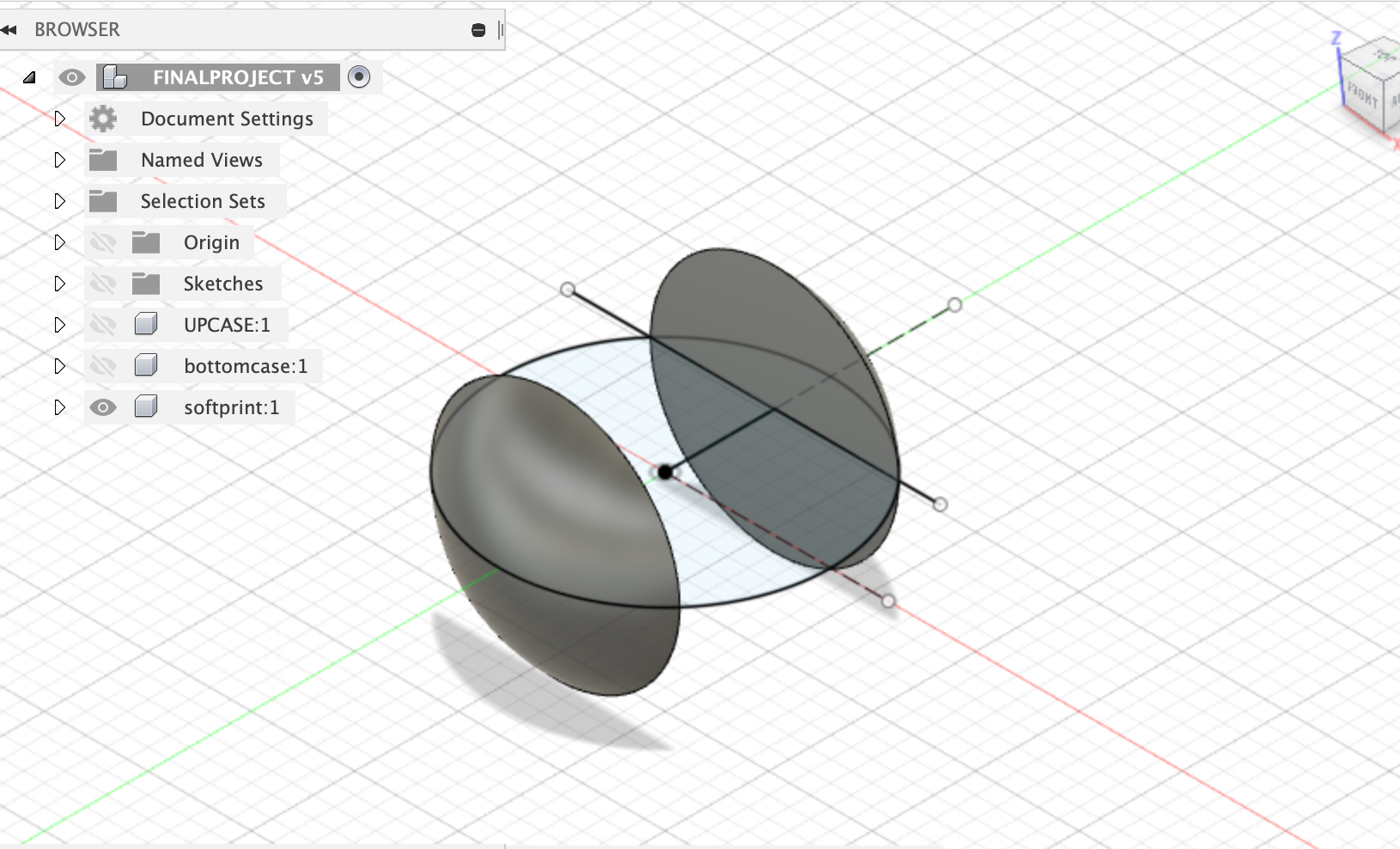1400x849 pixels.
Task: Select UPCASE:1 label
Action: coord(227,325)
